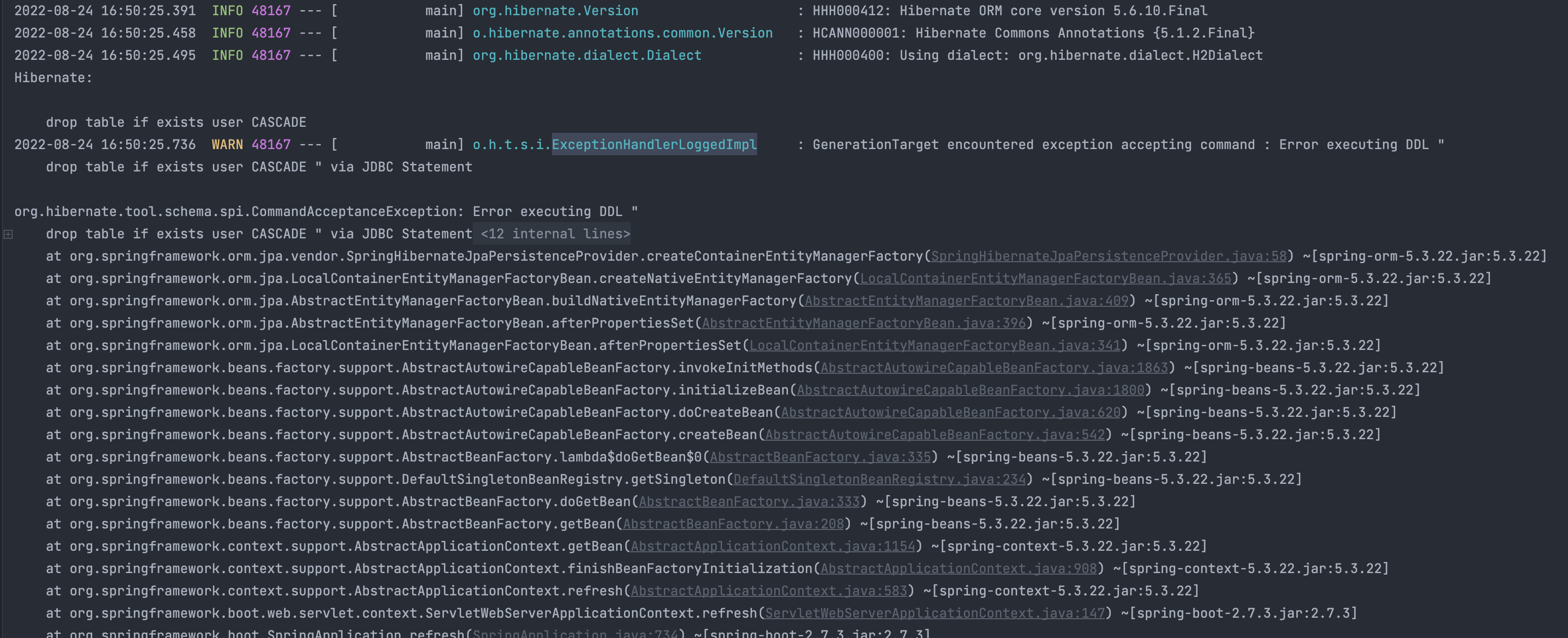Open ServletWebServerApplicationContext.java:147 link
This screenshot has width=1568, height=638.
coord(935,614)
